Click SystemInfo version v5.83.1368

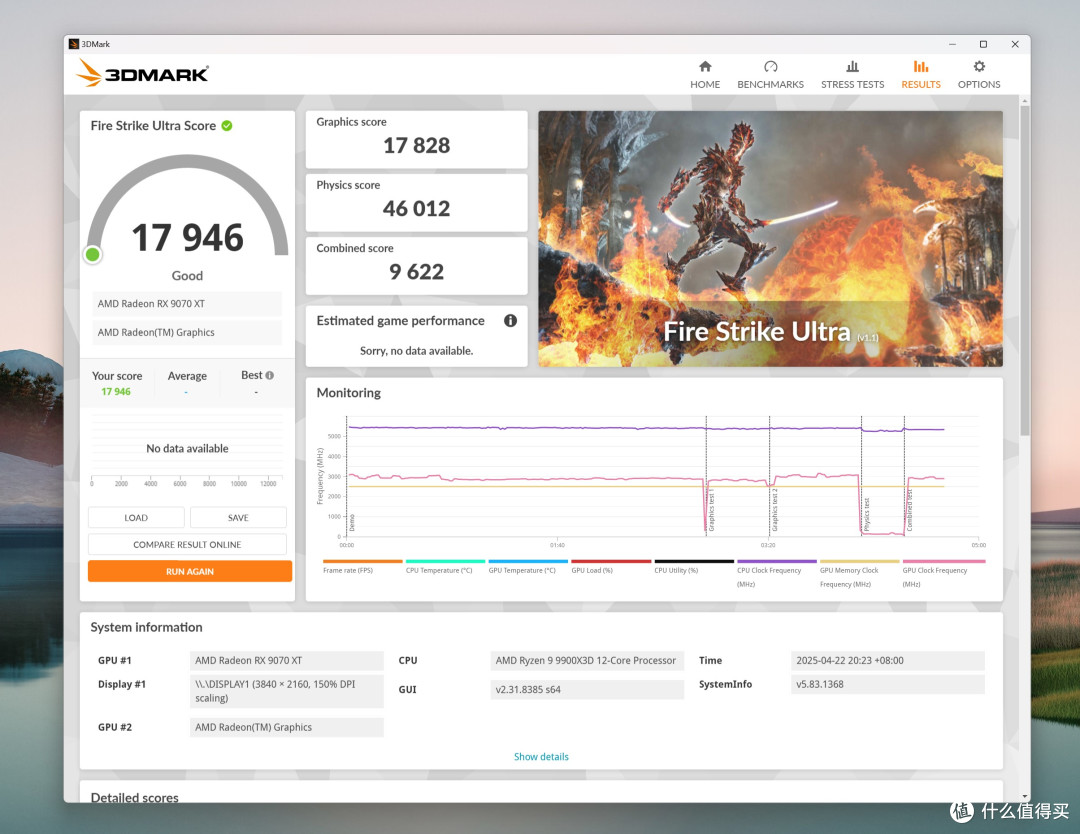[888, 685]
